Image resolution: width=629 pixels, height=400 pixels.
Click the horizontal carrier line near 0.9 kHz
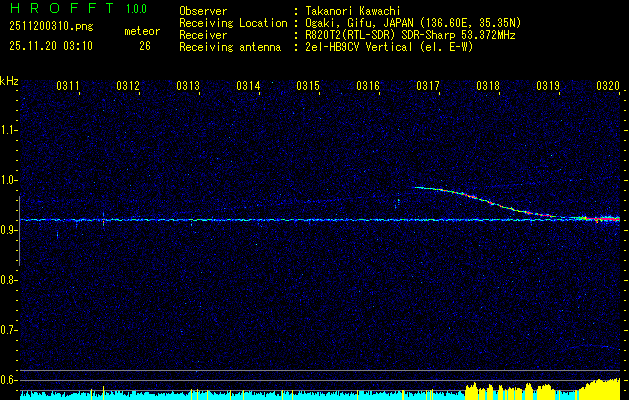(x=250, y=219)
